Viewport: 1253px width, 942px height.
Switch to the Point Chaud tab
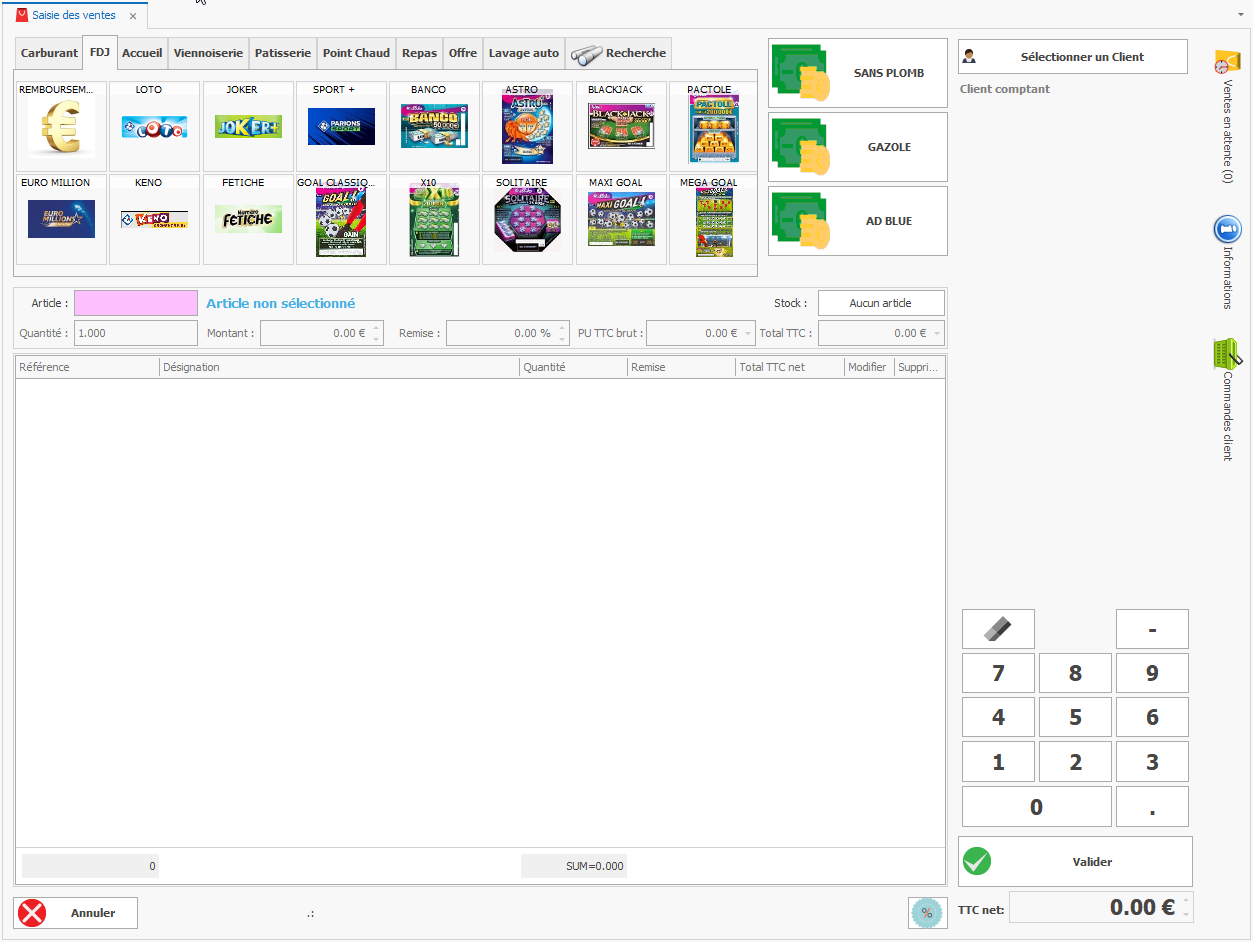click(356, 53)
